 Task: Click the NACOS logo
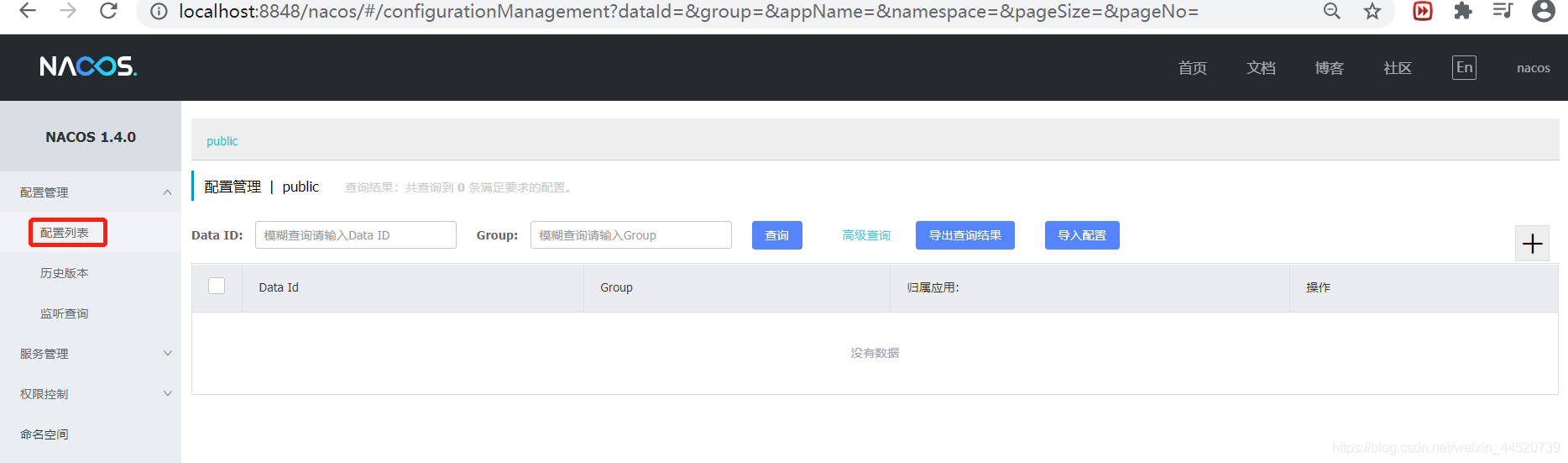pos(88,66)
